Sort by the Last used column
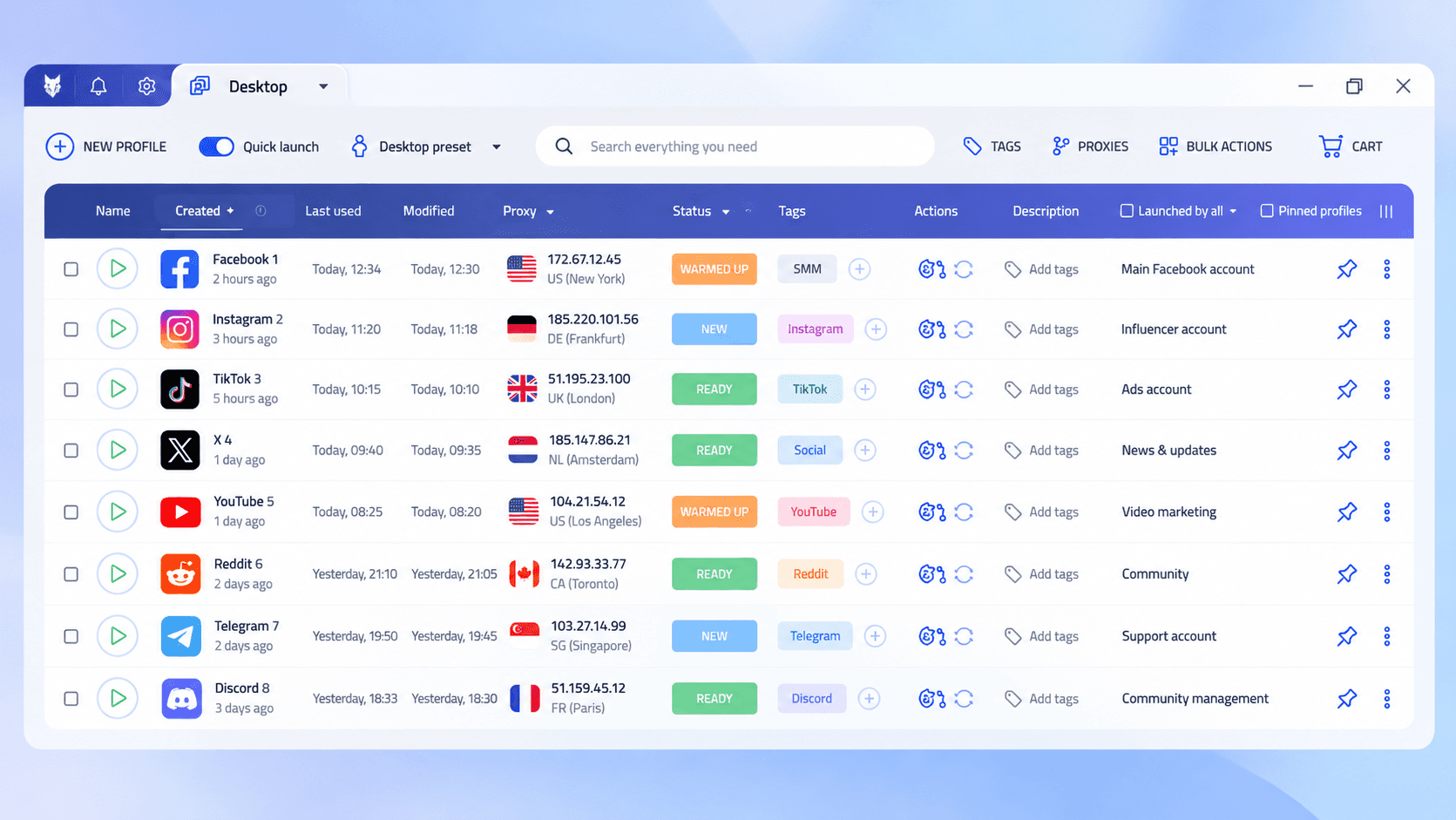 [333, 211]
